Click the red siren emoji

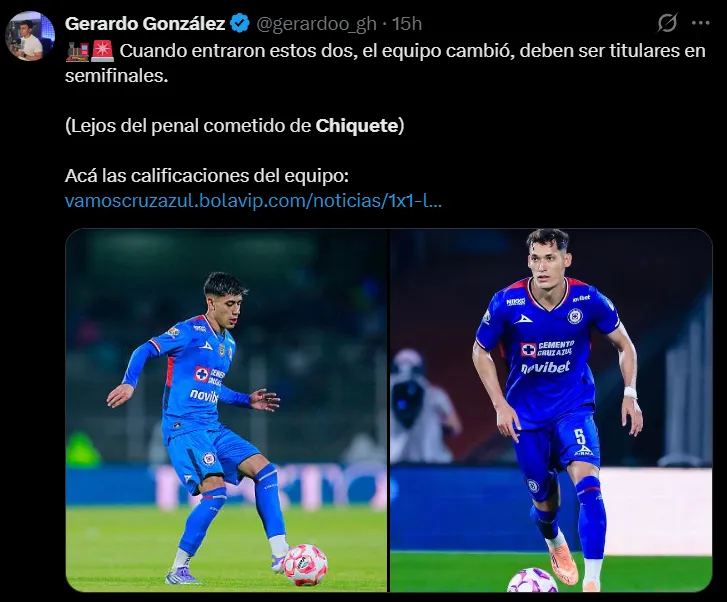click(102, 51)
